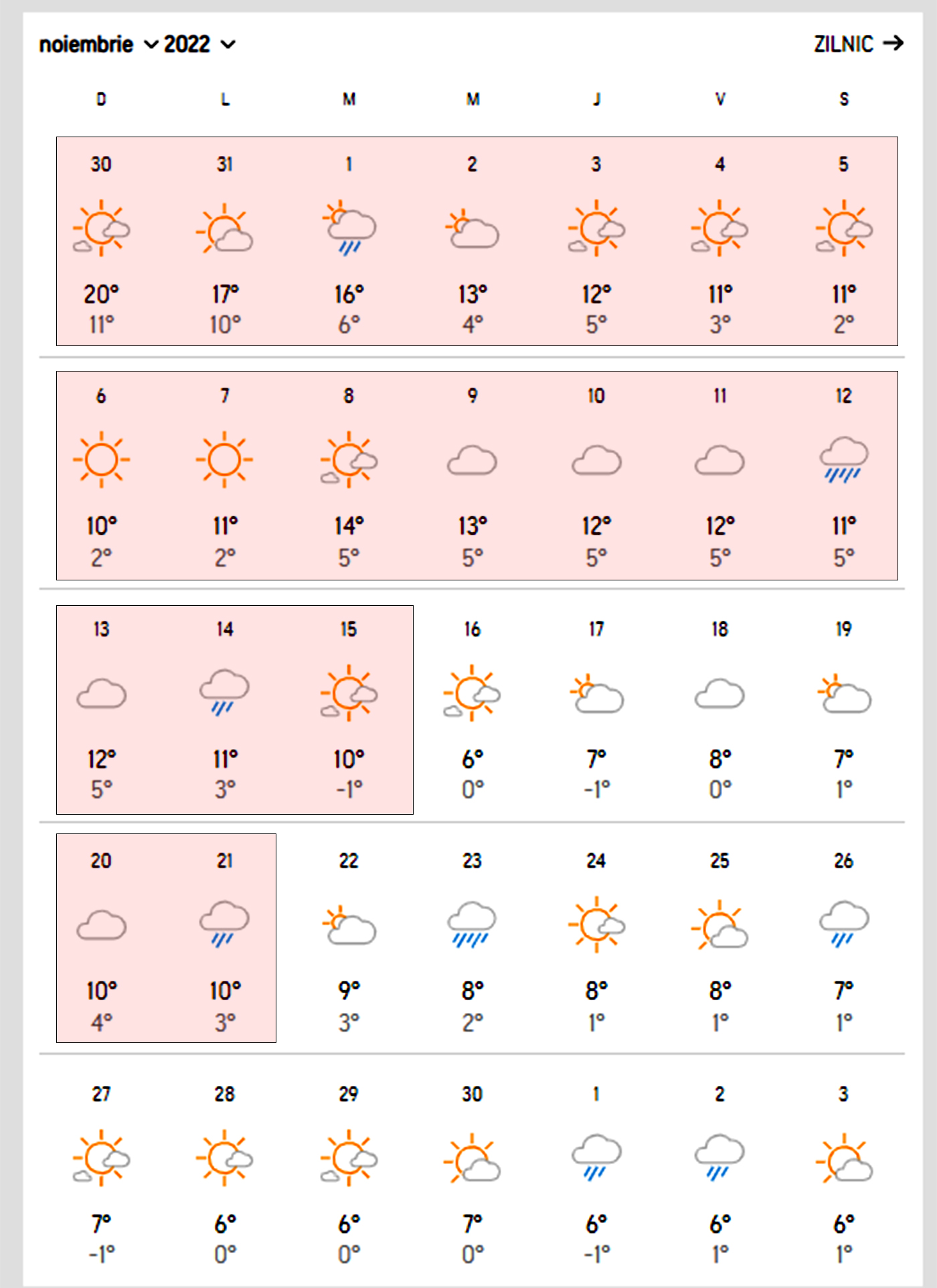Viewport: 937px width, 1288px height.
Task: Click the day number 28
Action: pyautogui.click(x=225, y=1095)
